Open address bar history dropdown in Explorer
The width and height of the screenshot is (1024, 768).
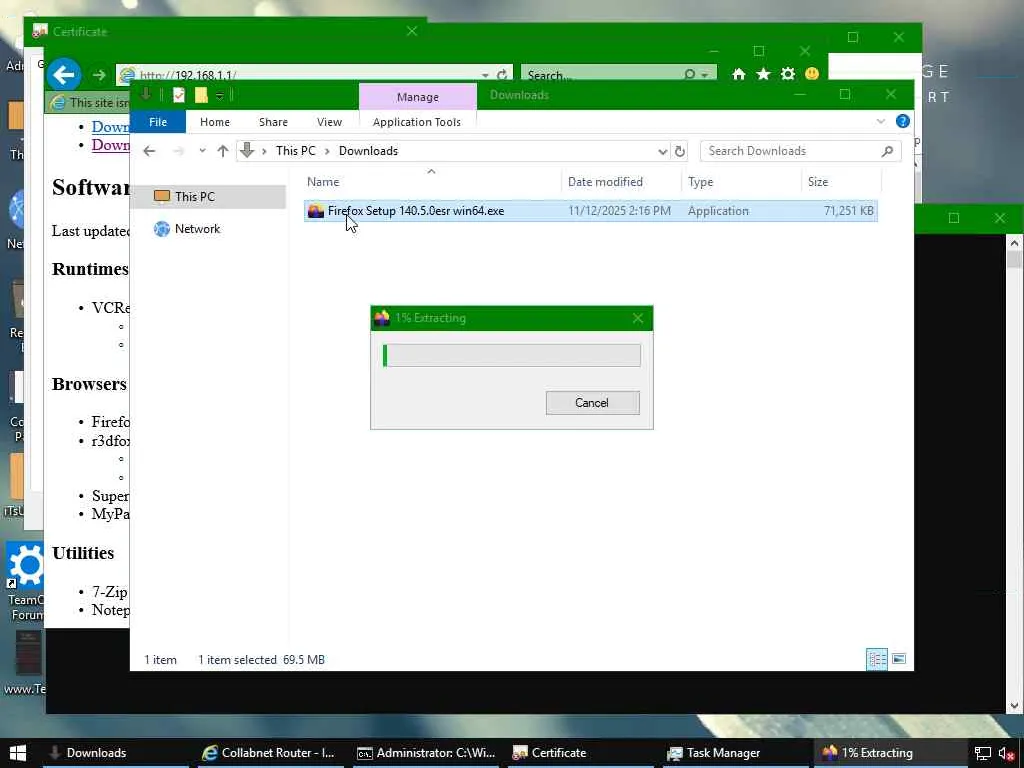coord(662,152)
